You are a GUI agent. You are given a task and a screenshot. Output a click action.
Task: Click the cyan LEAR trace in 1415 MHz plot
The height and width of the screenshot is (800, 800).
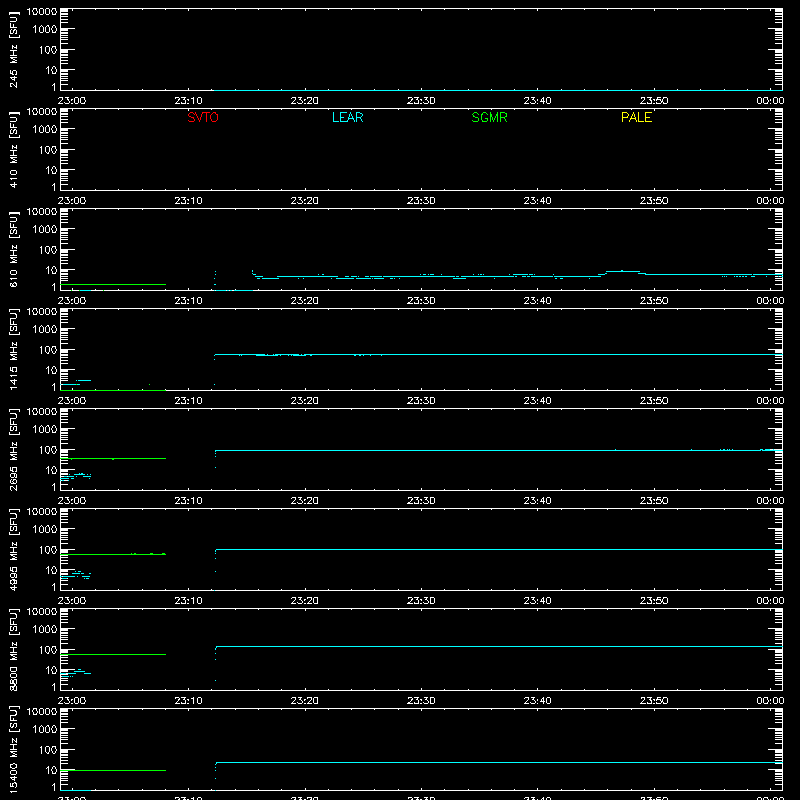tap(498, 354)
